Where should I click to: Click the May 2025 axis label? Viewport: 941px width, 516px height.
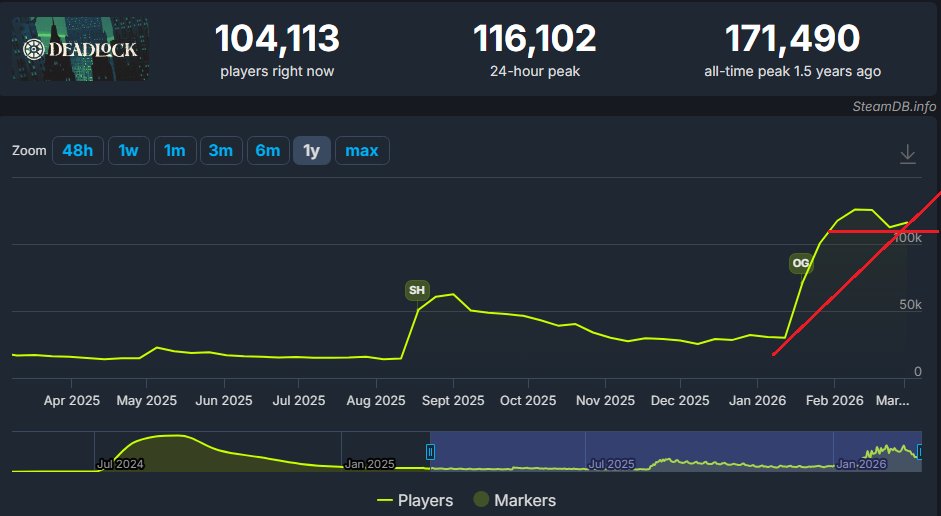click(146, 400)
